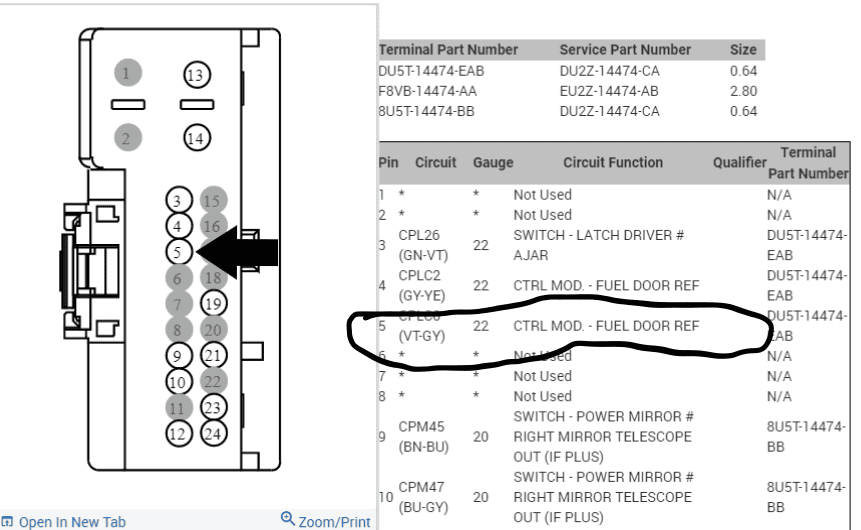Screen dimensions: 861x530
Task: Click pin 23 circle in connector diagram
Action: [214, 407]
